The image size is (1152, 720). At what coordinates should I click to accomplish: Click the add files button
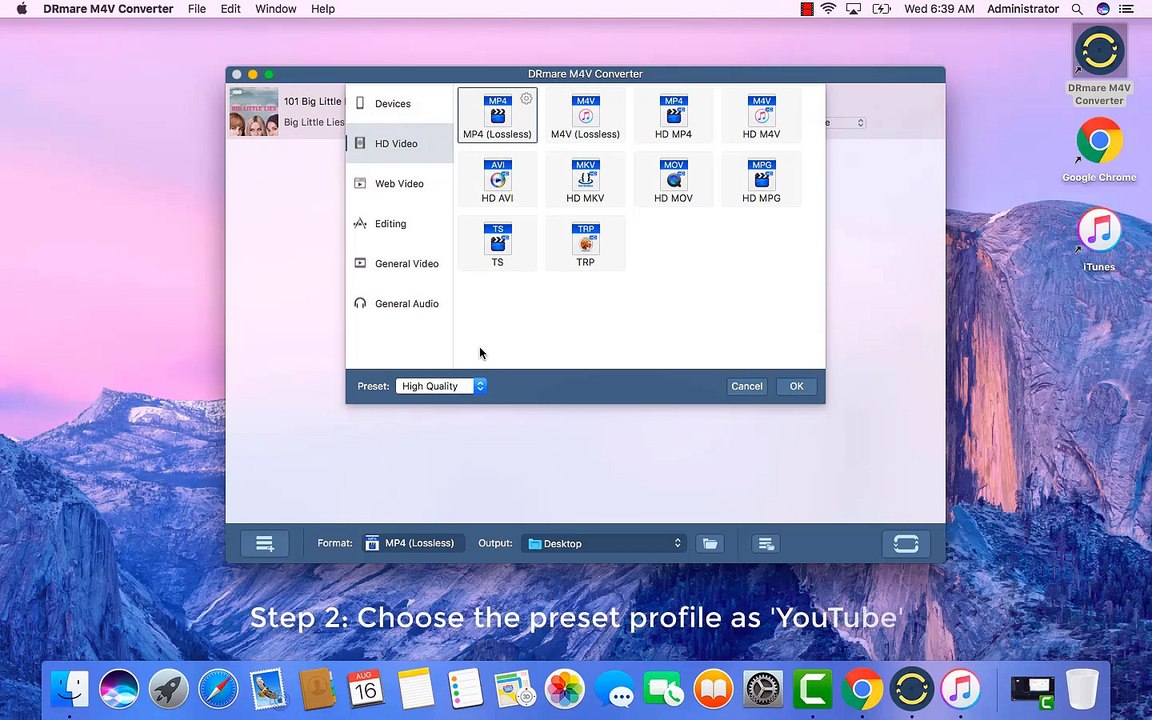pyautogui.click(x=264, y=544)
